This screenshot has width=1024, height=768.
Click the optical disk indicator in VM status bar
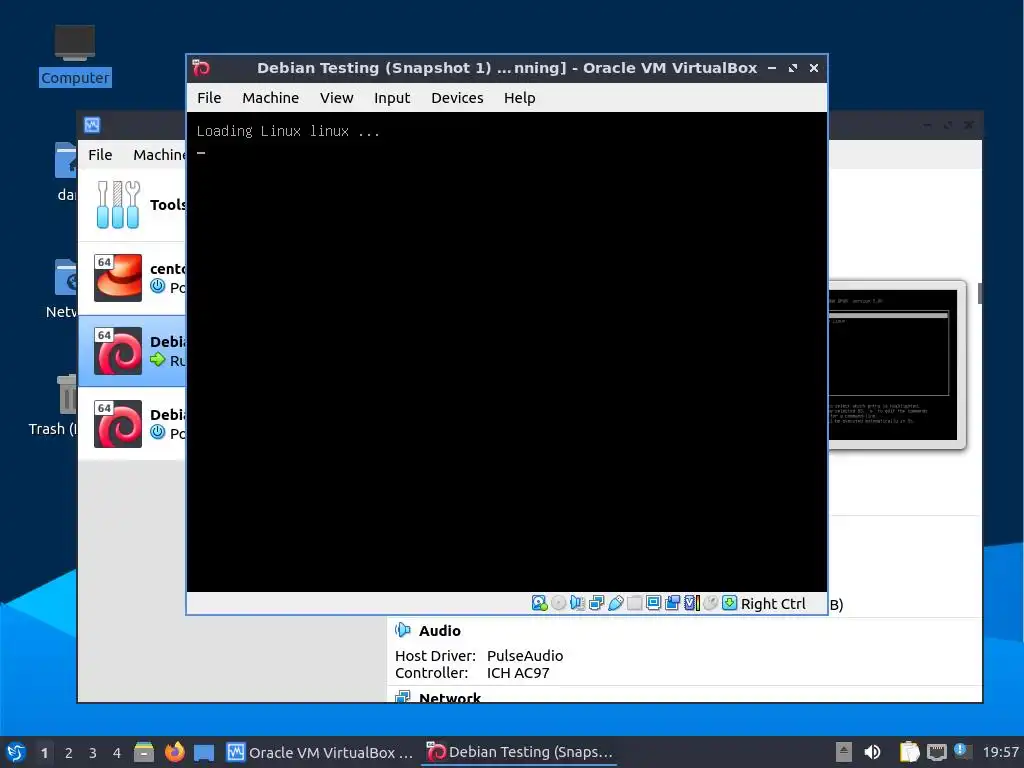[558, 603]
